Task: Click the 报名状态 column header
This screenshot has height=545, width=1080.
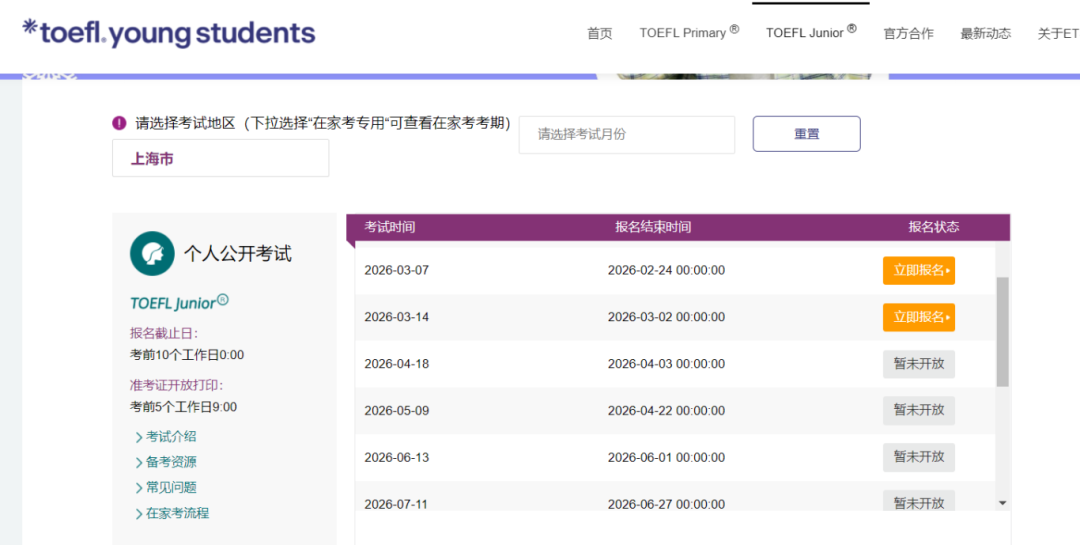Action: (x=933, y=227)
